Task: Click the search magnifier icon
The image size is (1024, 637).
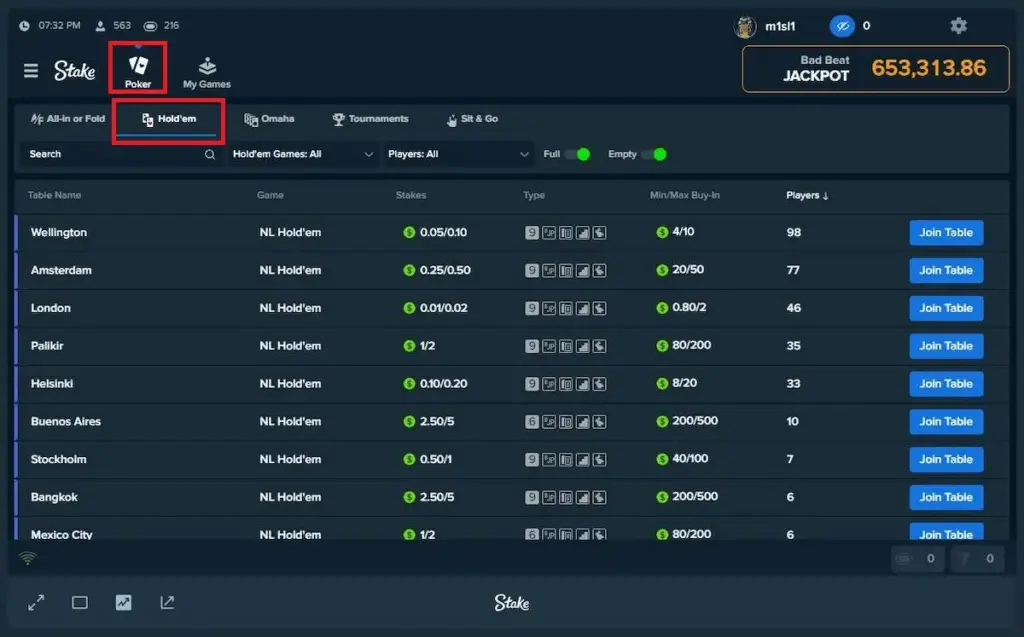Action: pyautogui.click(x=210, y=154)
